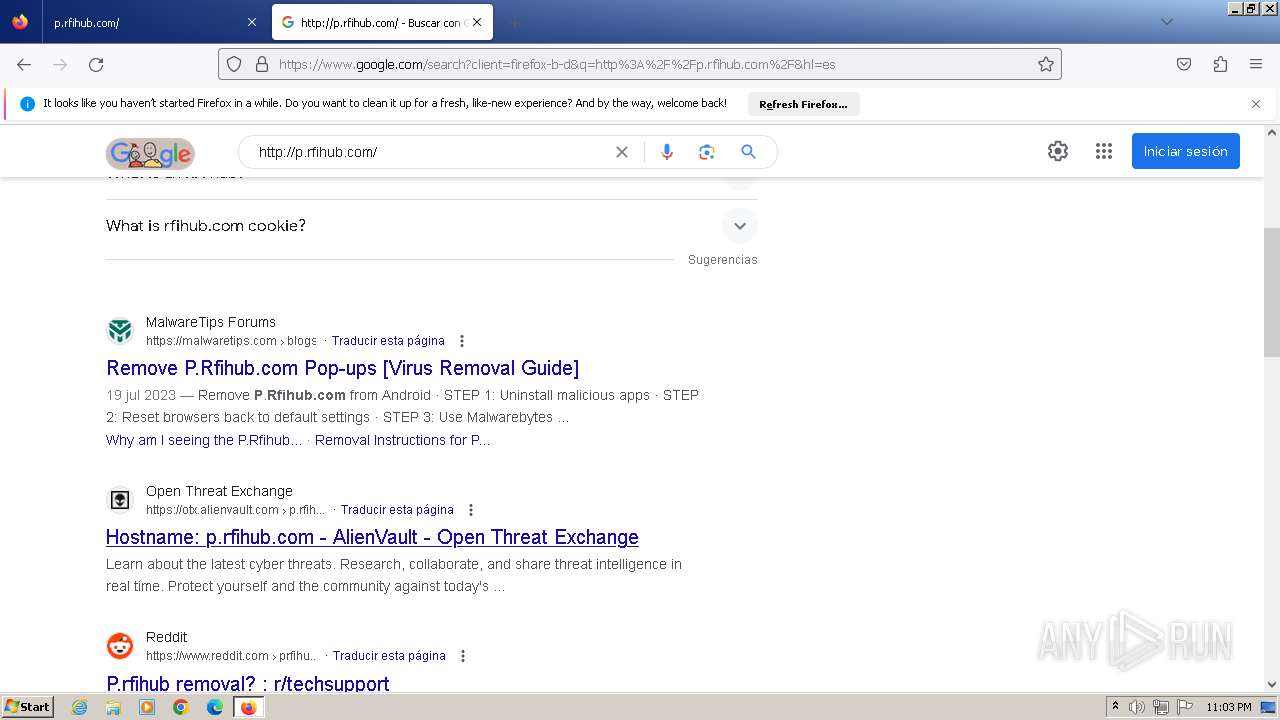Focus the Google search input field

(430, 152)
